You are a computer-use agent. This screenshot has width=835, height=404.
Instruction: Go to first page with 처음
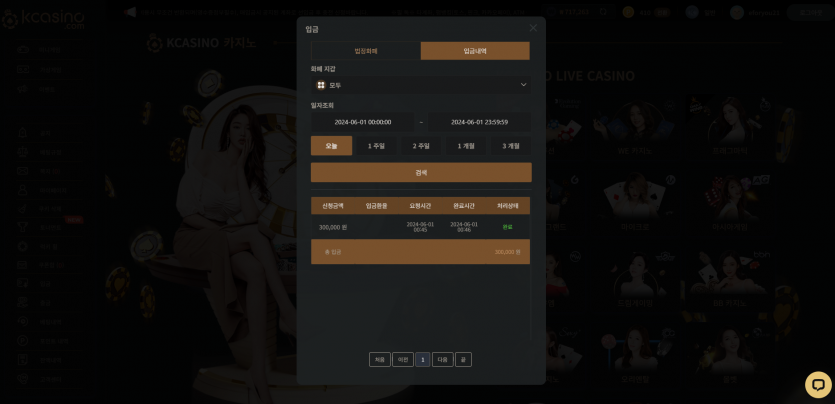(380, 360)
